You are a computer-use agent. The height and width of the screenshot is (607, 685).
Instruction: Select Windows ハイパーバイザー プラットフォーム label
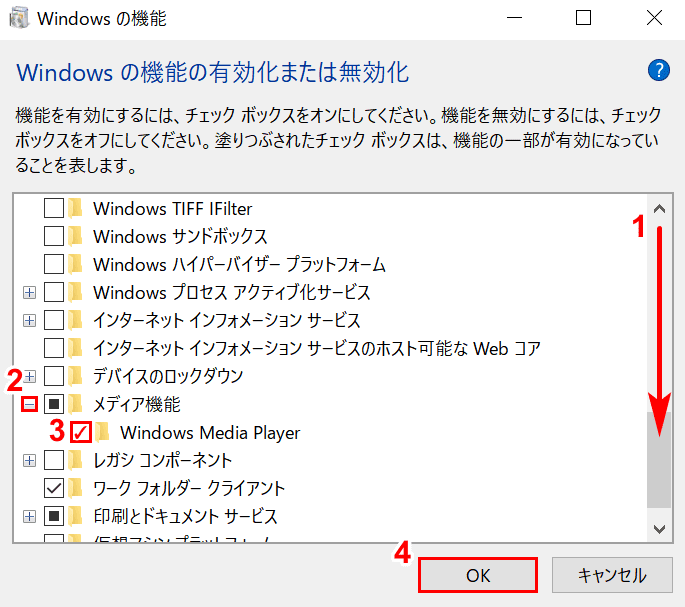coord(239,264)
